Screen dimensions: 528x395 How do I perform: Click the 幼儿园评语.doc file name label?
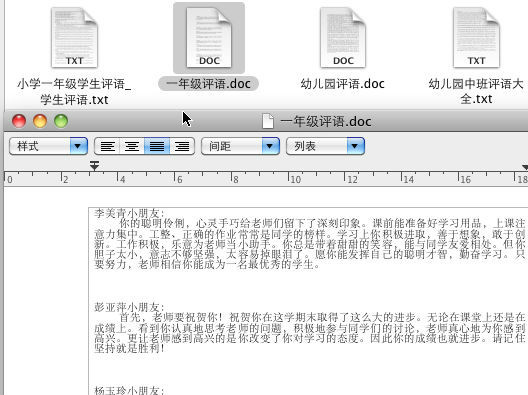[x=342, y=84]
